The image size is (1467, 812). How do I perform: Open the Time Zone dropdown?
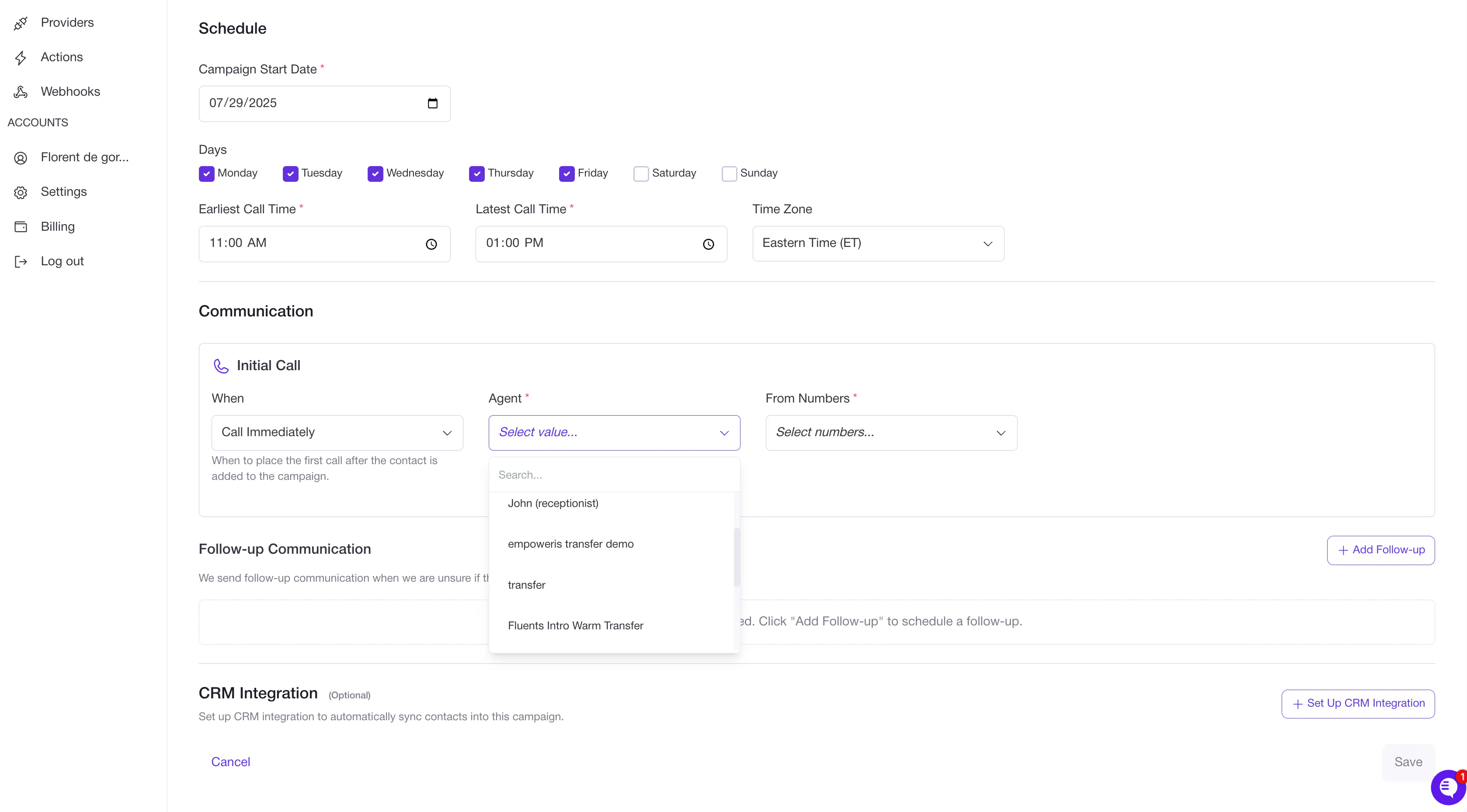pyautogui.click(x=878, y=243)
